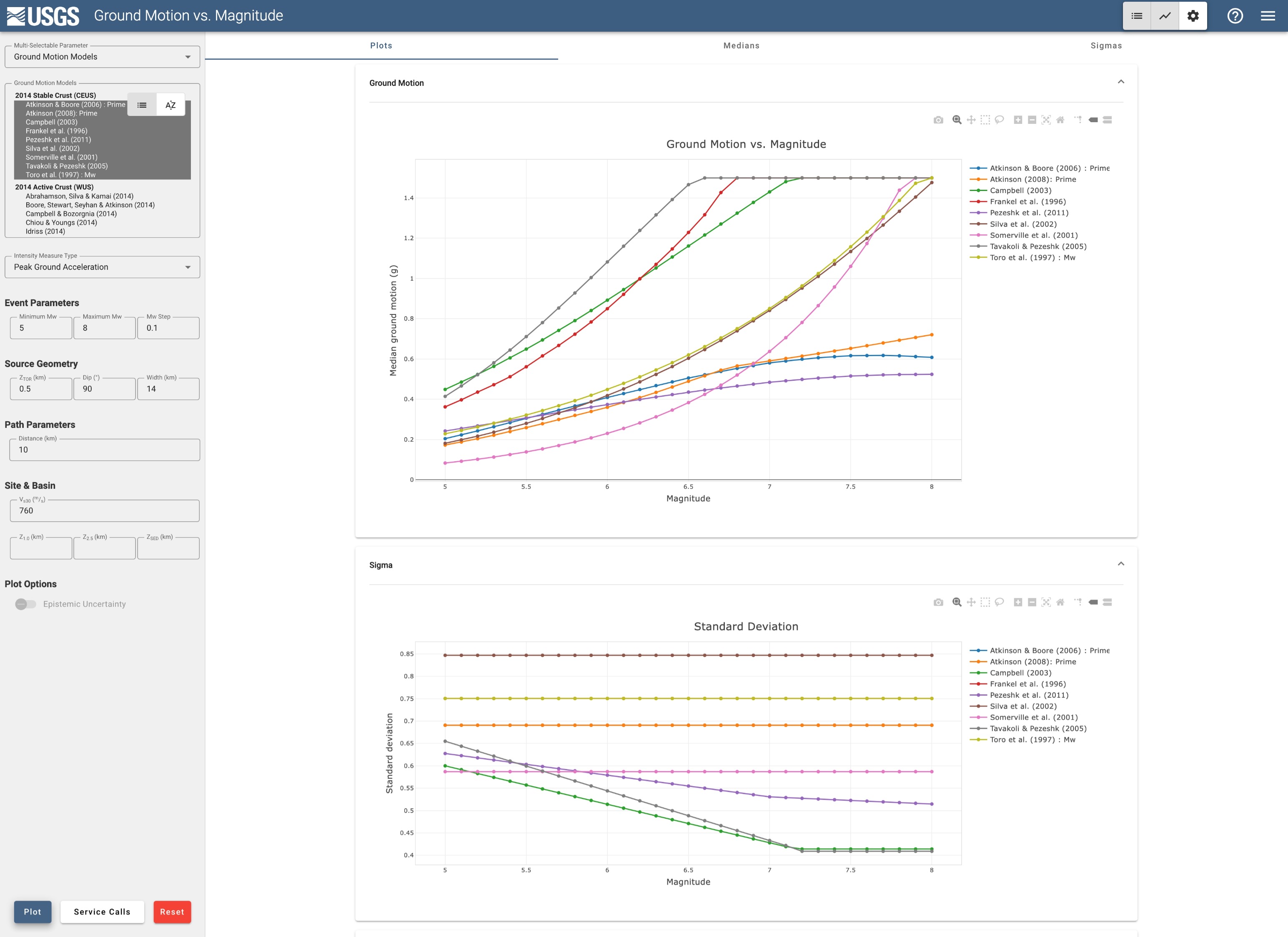Switch to the Sigmas tab
Image resolution: width=1288 pixels, height=937 pixels.
(x=1106, y=45)
